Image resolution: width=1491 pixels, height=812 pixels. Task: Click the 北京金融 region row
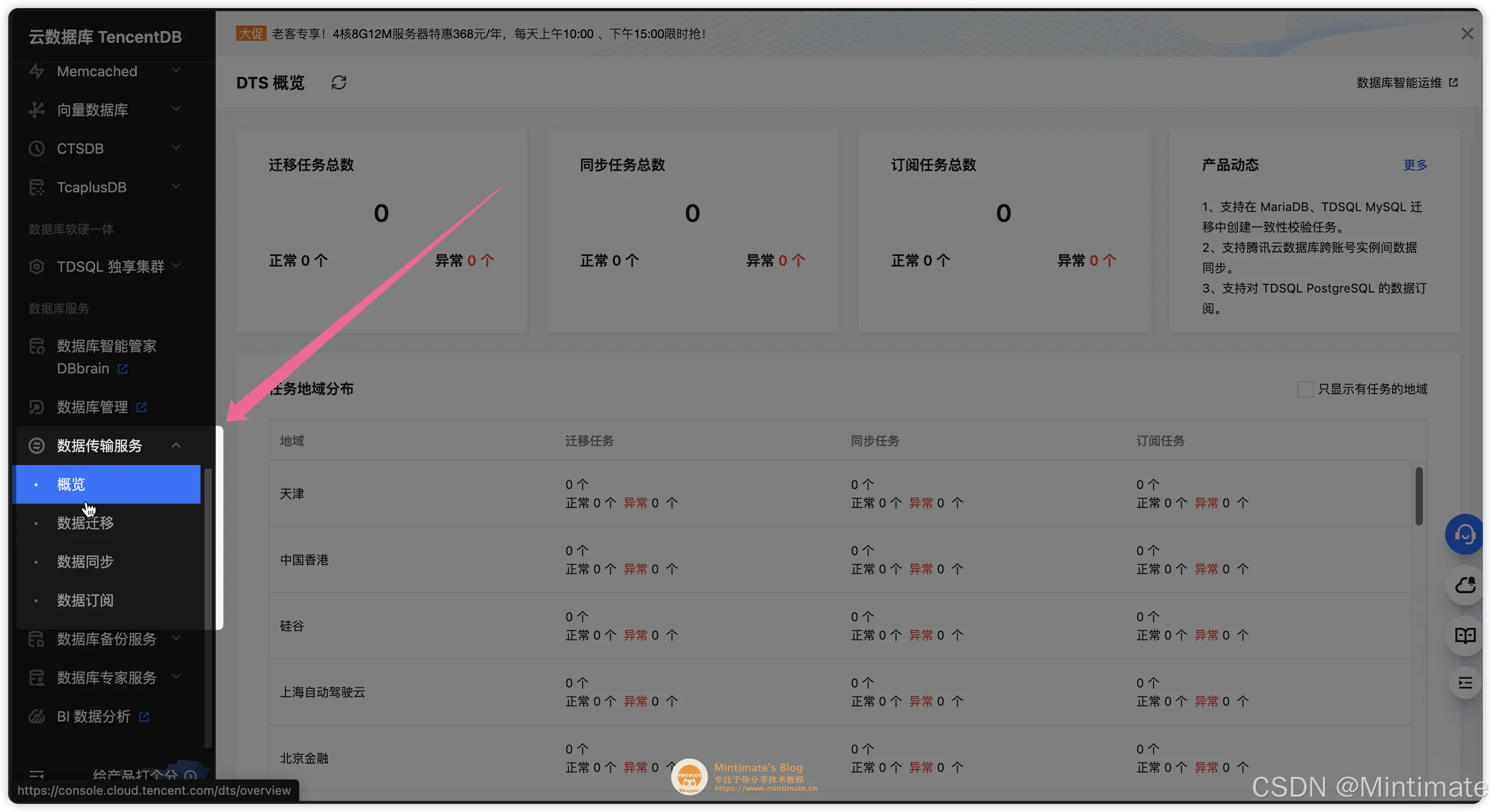coord(841,758)
